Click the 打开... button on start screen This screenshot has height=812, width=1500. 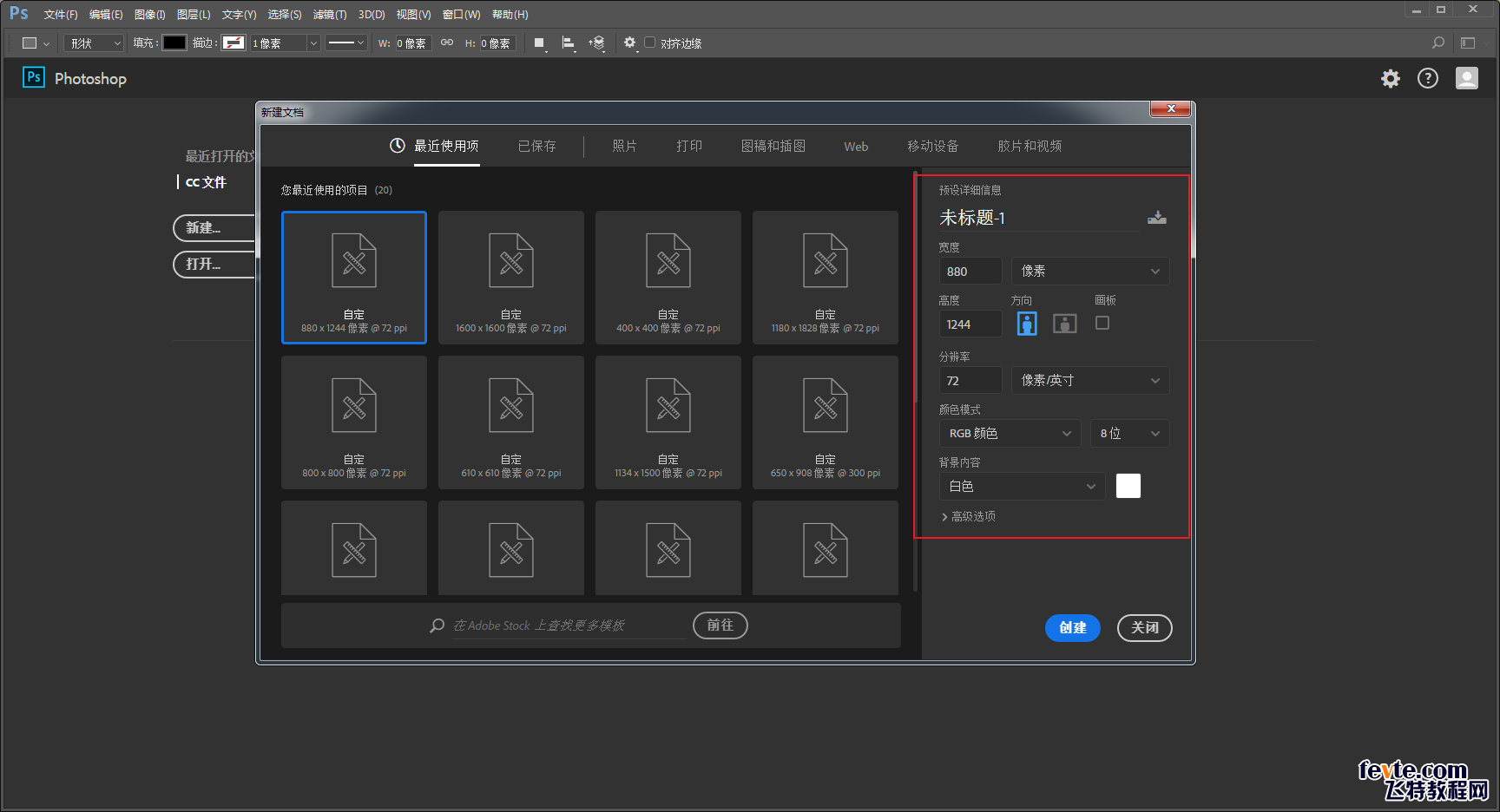click(214, 264)
